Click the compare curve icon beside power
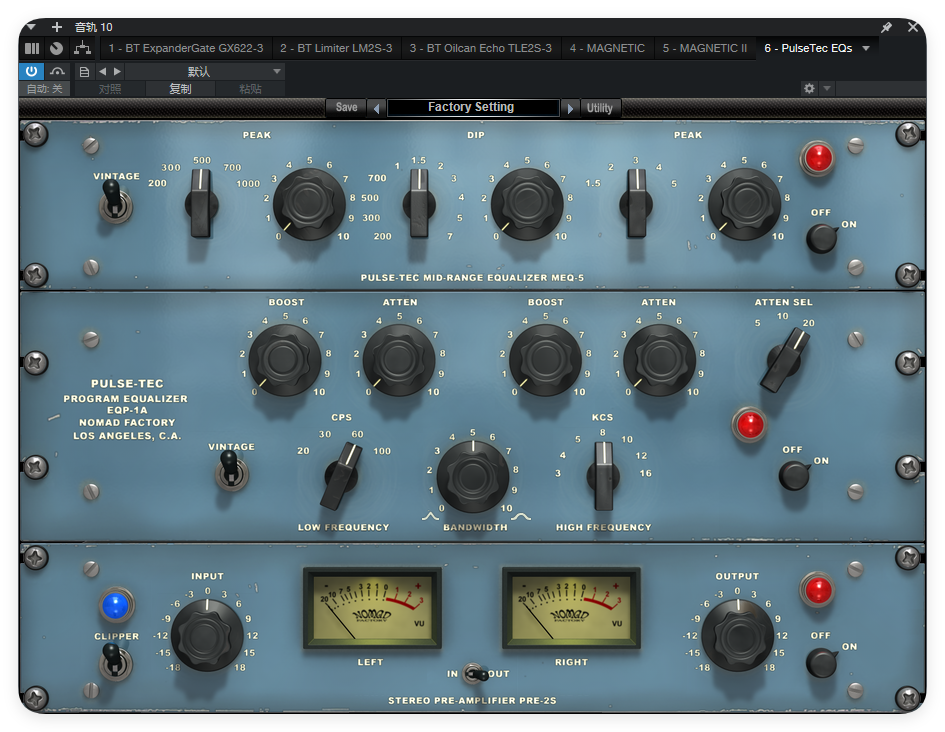This screenshot has height=732, width=945. tap(57, 71)
